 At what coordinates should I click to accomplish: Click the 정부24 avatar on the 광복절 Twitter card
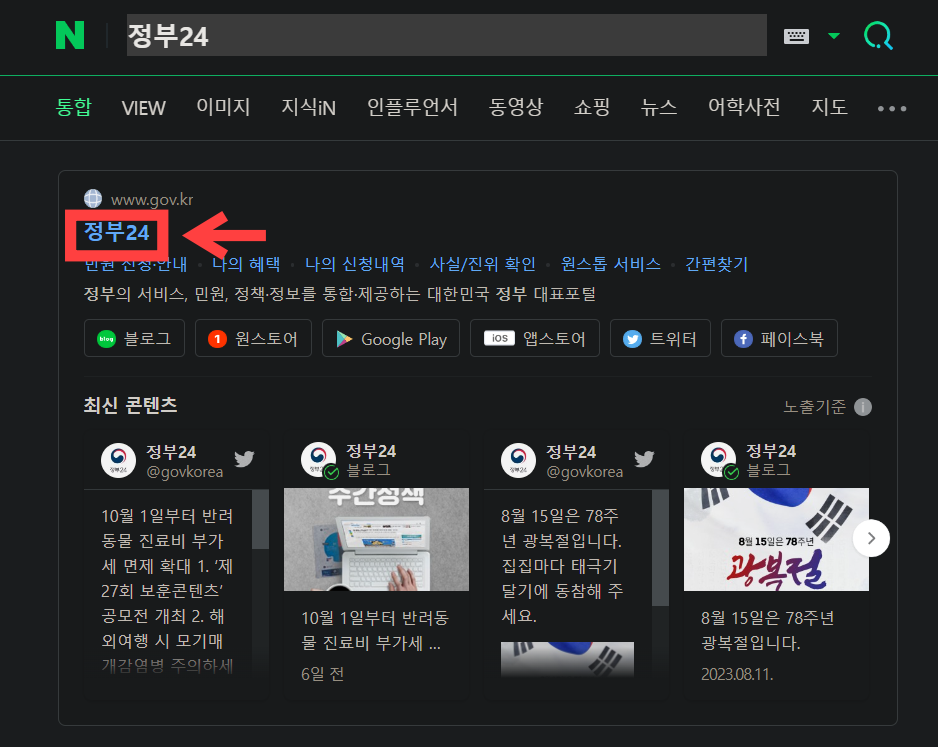pos(518,460)
